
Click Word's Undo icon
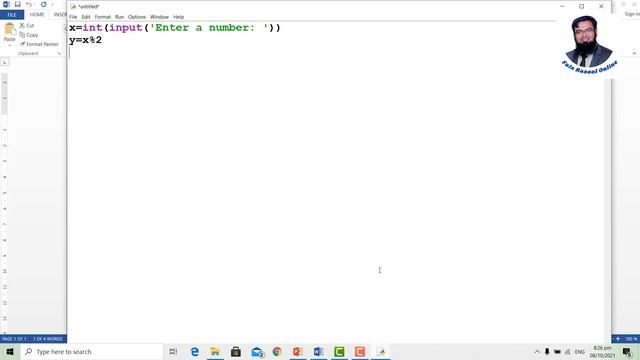pos(29,4)
